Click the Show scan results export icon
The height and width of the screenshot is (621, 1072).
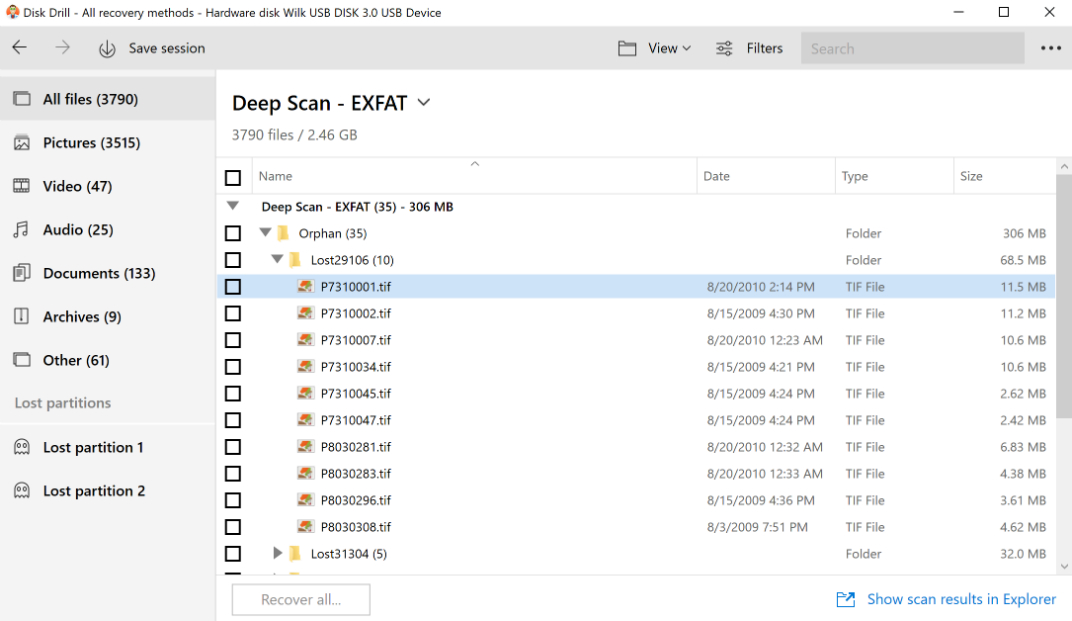pyautogui.click(x=846, y=599)
